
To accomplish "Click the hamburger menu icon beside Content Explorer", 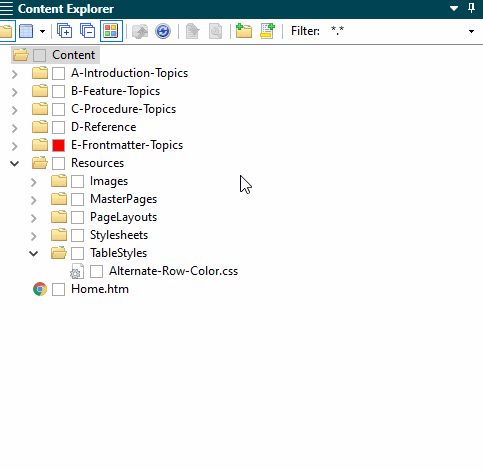I will coord(6,9).
